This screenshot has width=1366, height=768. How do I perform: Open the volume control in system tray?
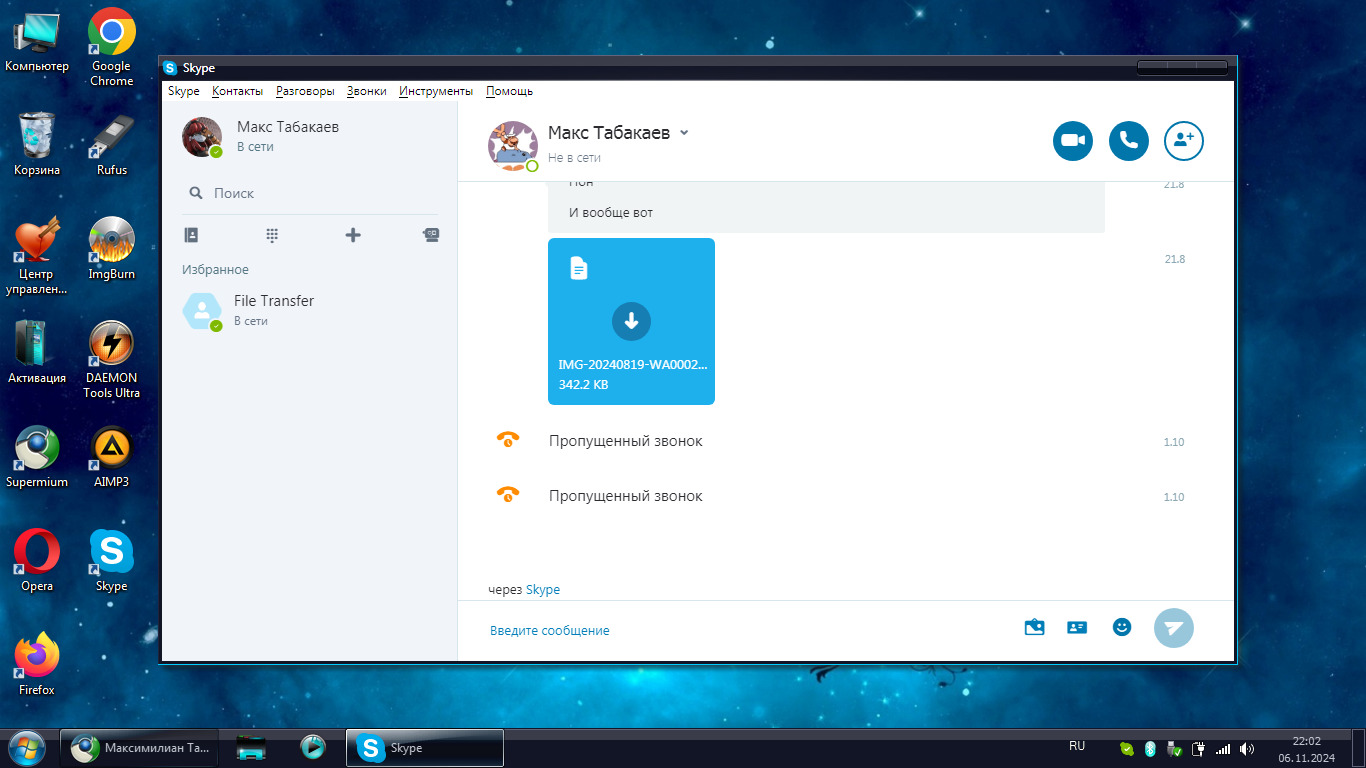point(1247,748)
